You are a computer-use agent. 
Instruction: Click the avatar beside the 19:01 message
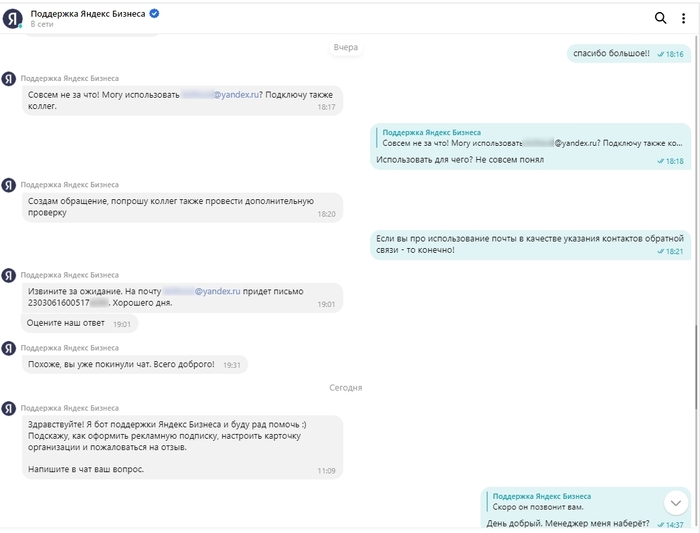9,275
